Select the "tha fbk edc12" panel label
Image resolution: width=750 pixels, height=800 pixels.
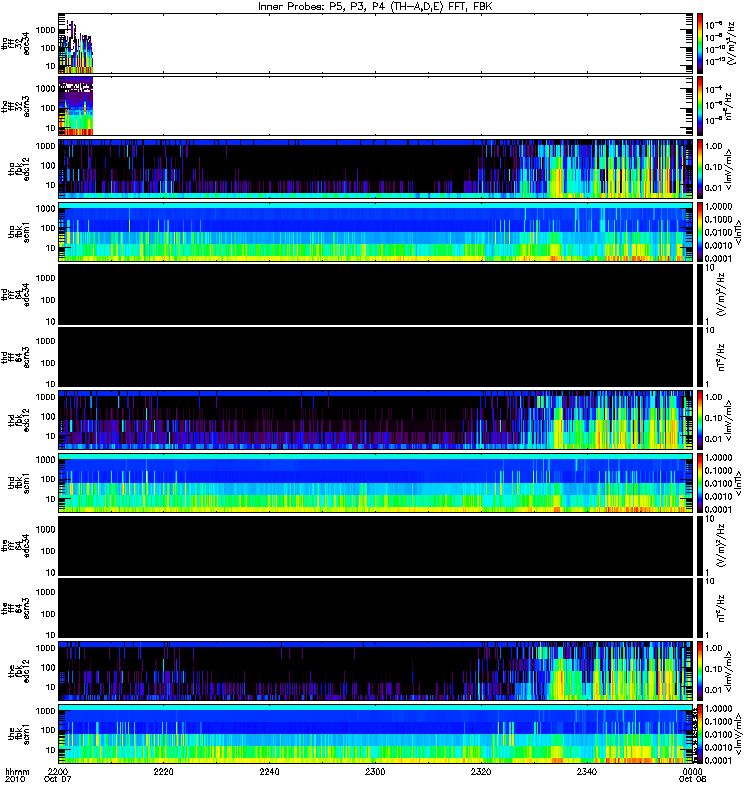pos(19,169)
